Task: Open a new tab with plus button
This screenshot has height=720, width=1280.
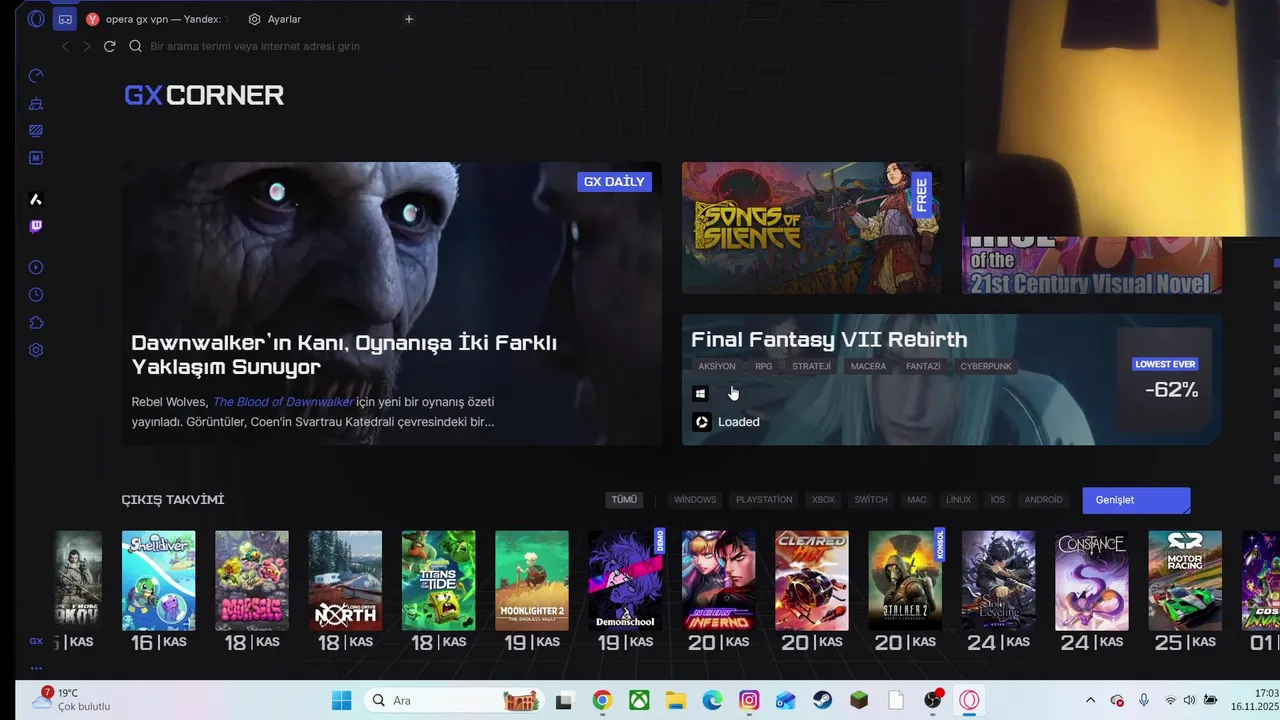Action: [409, 19]
